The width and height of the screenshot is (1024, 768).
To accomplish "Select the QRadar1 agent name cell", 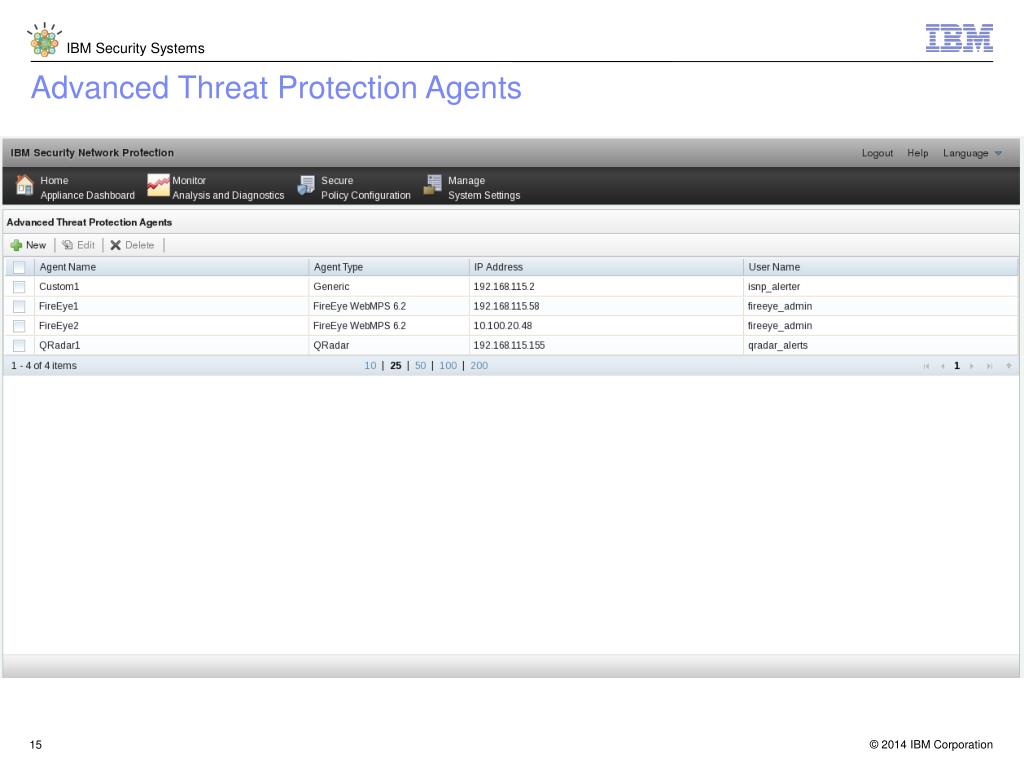I will pyautogui.click(x=171, y=345).
